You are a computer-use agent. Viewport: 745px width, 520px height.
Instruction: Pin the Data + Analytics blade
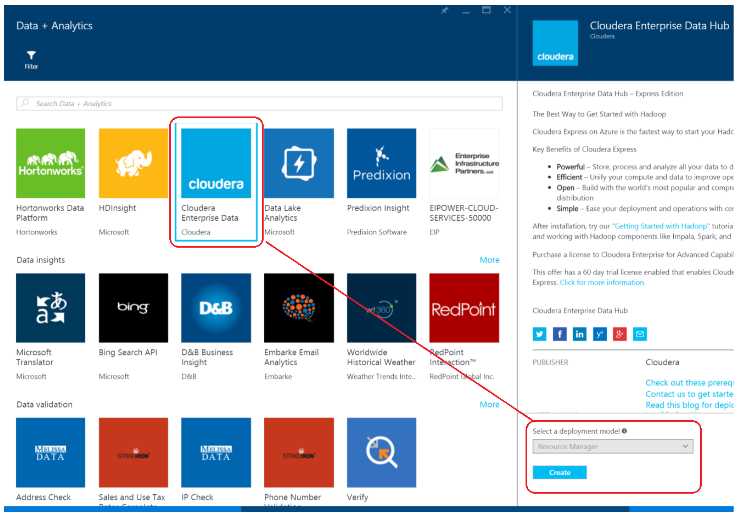444,10
